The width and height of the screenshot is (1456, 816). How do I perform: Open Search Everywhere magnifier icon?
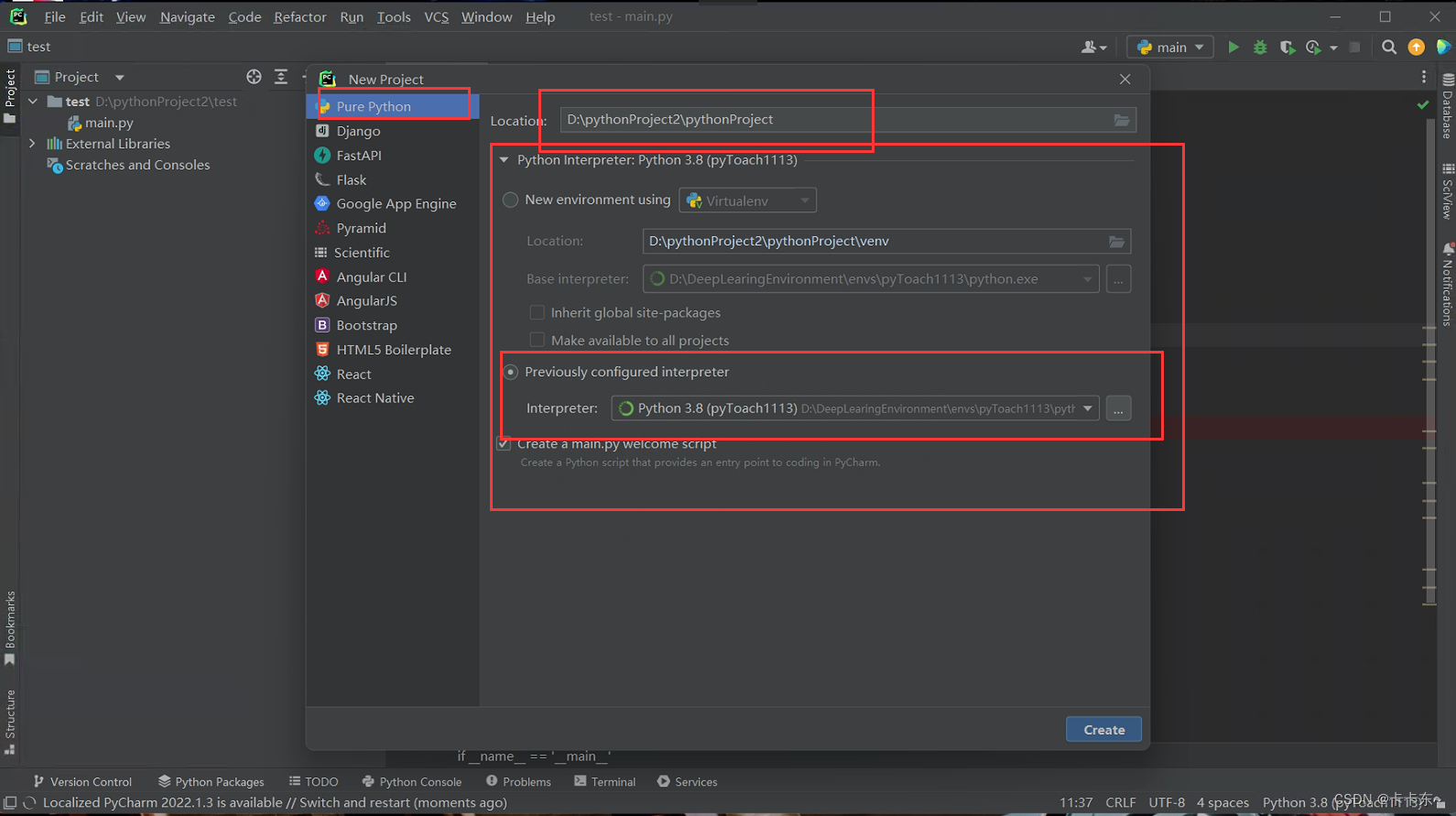coord(1389,47)
